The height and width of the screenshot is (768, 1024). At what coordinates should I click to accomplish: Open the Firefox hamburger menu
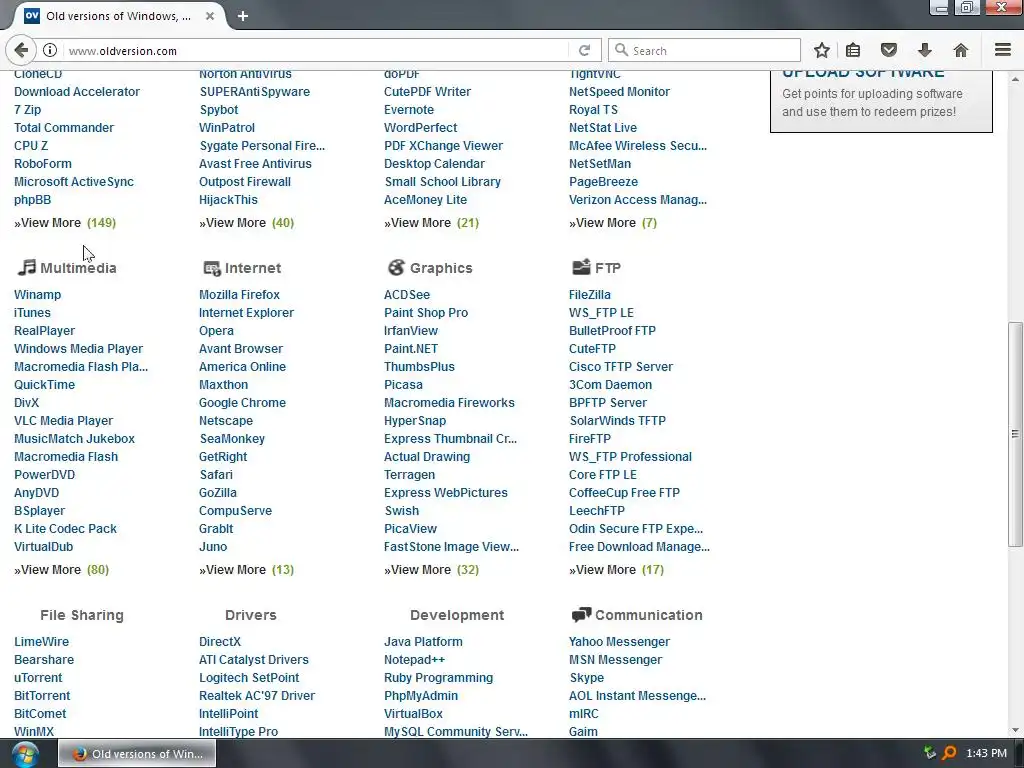[1003, 50]
